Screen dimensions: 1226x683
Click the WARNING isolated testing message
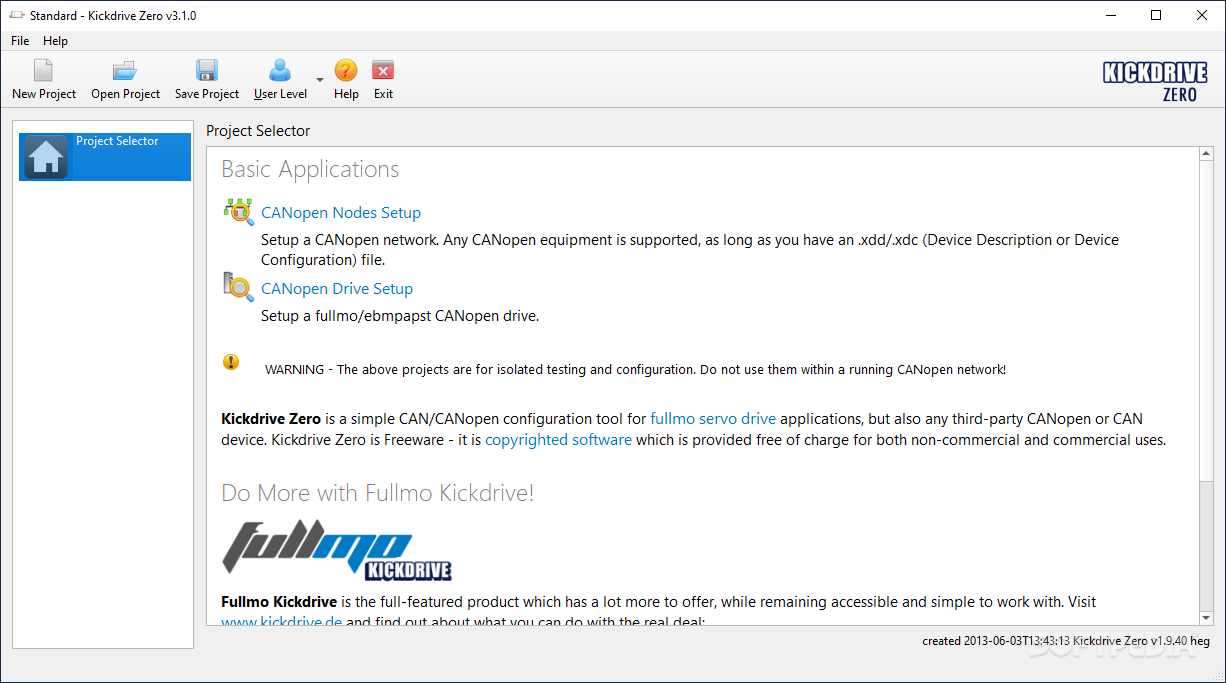tap(635, 369)
